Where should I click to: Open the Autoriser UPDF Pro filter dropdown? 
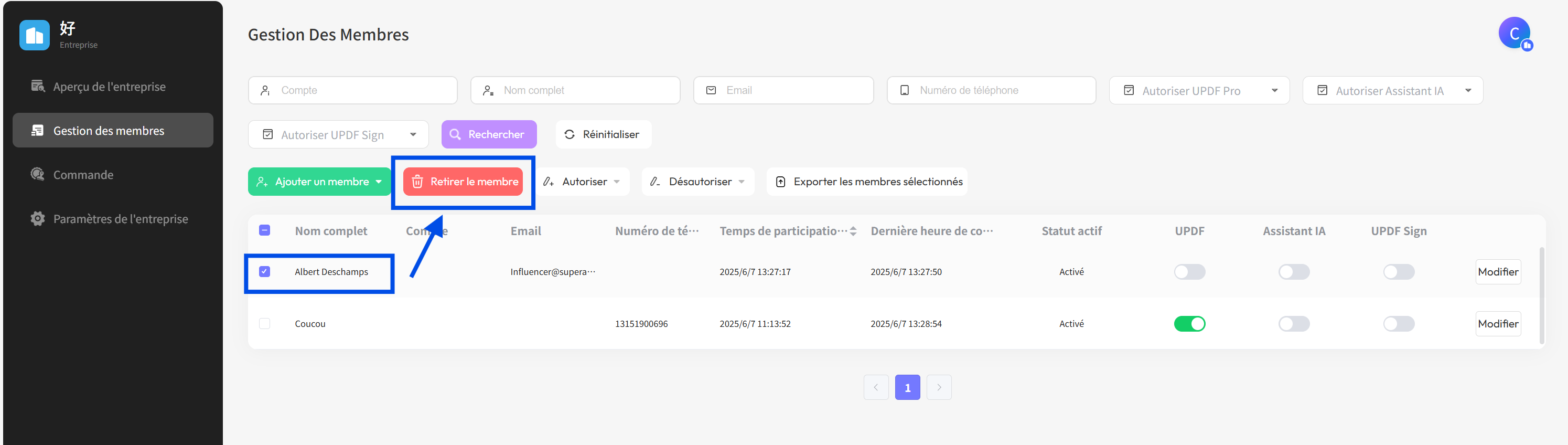pos(1199,90)
